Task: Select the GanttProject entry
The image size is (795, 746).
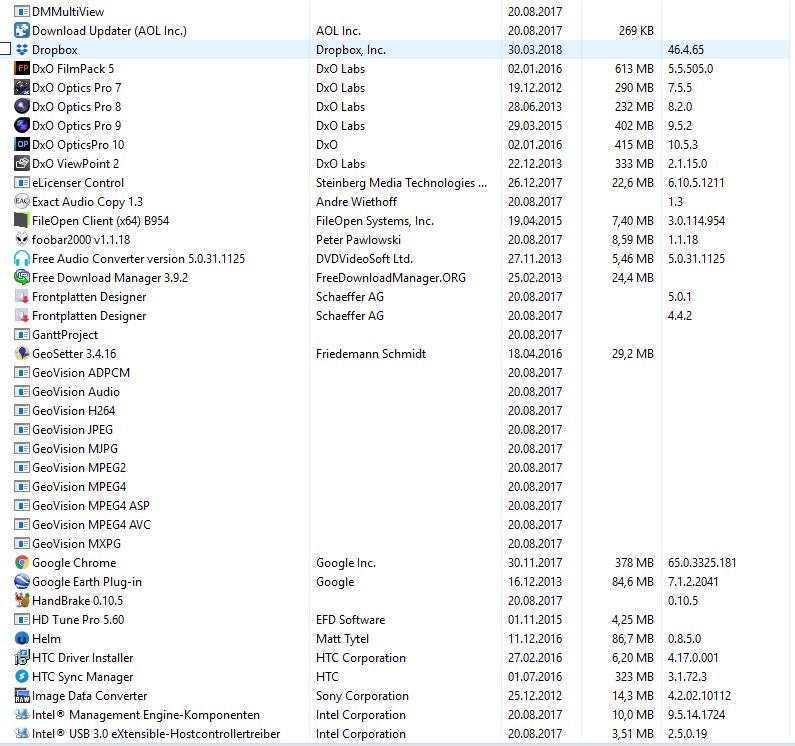Action: click(x=65, y=335)
